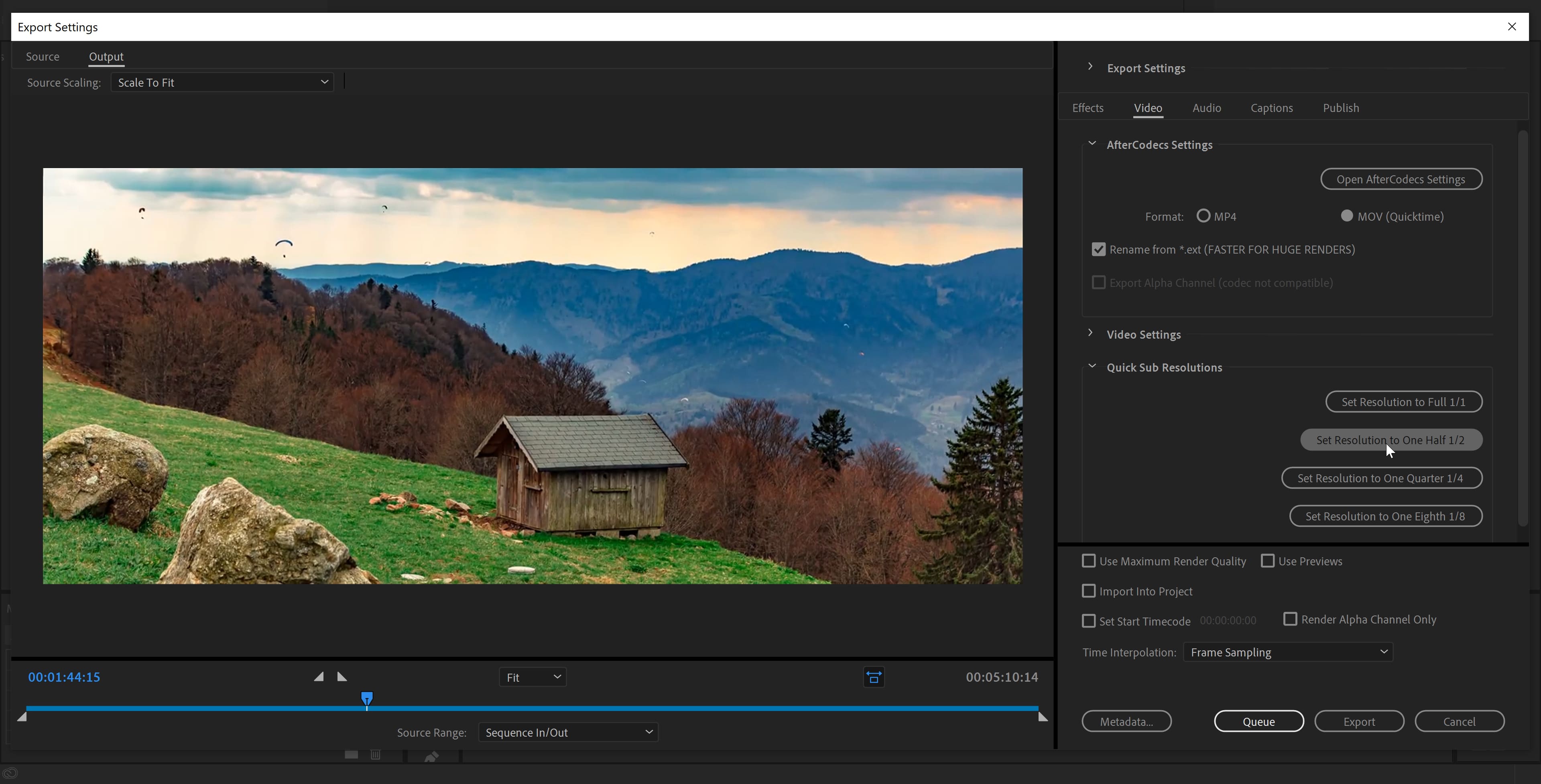Open the Source Scaling dropdown
The width and height of the screenshot is (1541, 784).
tap(222, 83)
